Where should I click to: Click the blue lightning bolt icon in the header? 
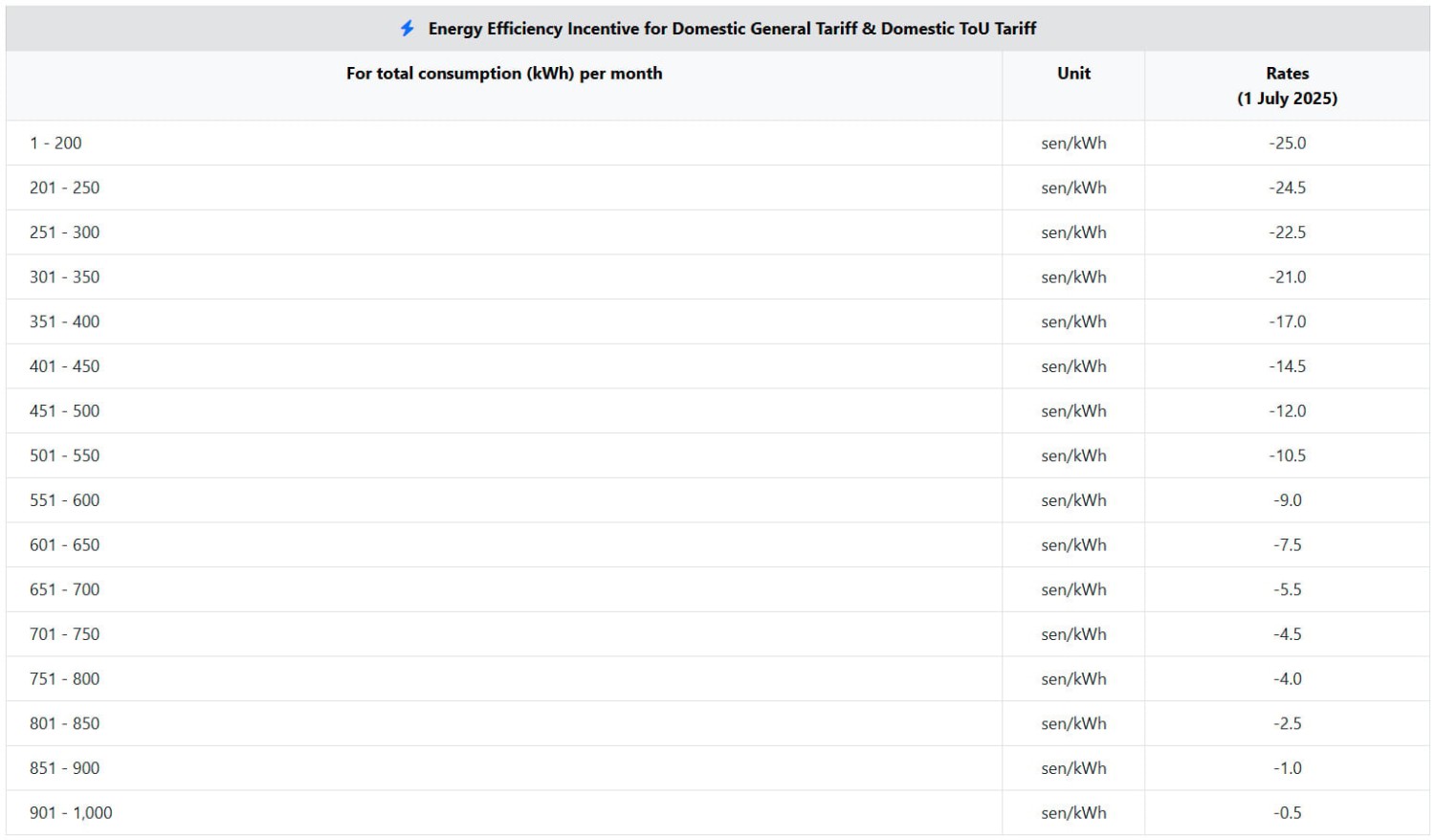tap(408, 28)
